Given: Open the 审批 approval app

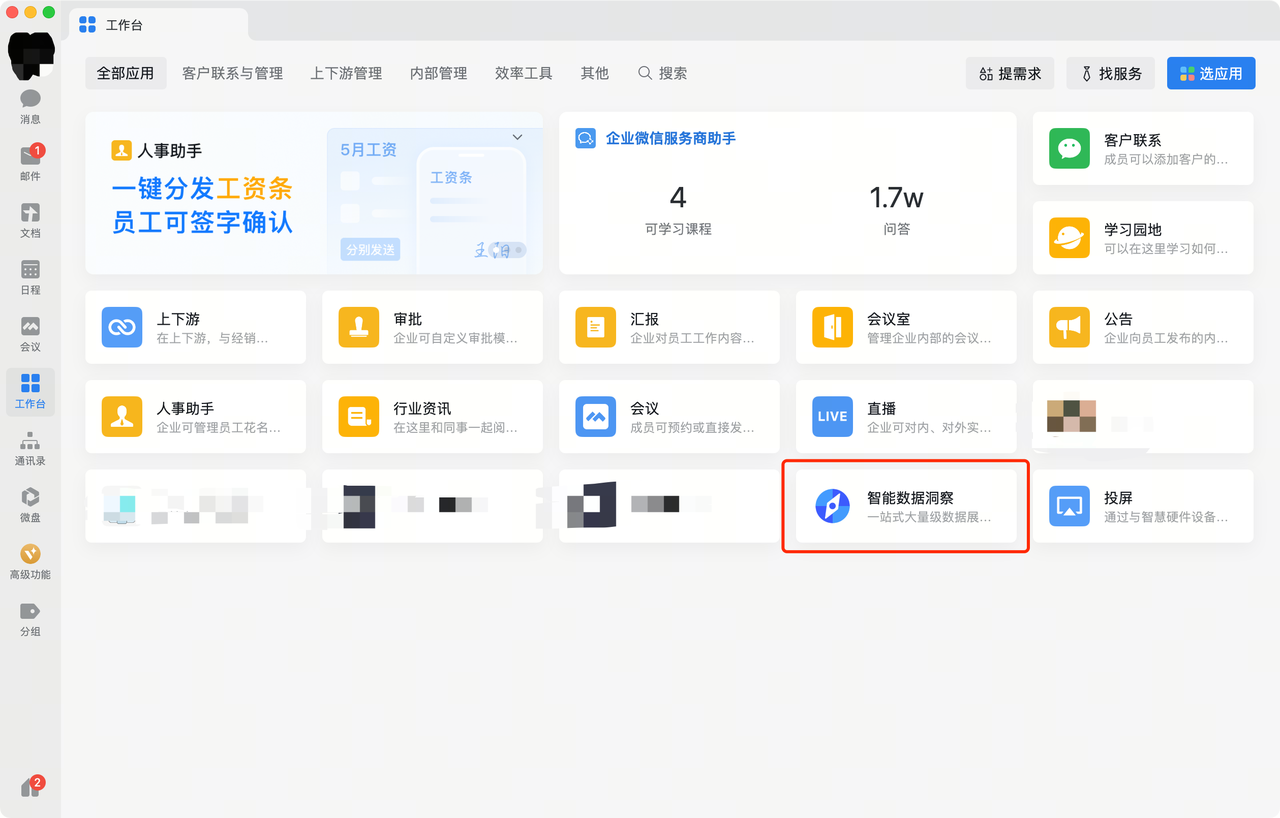Looking at the screenshot, I should (432, 327).
